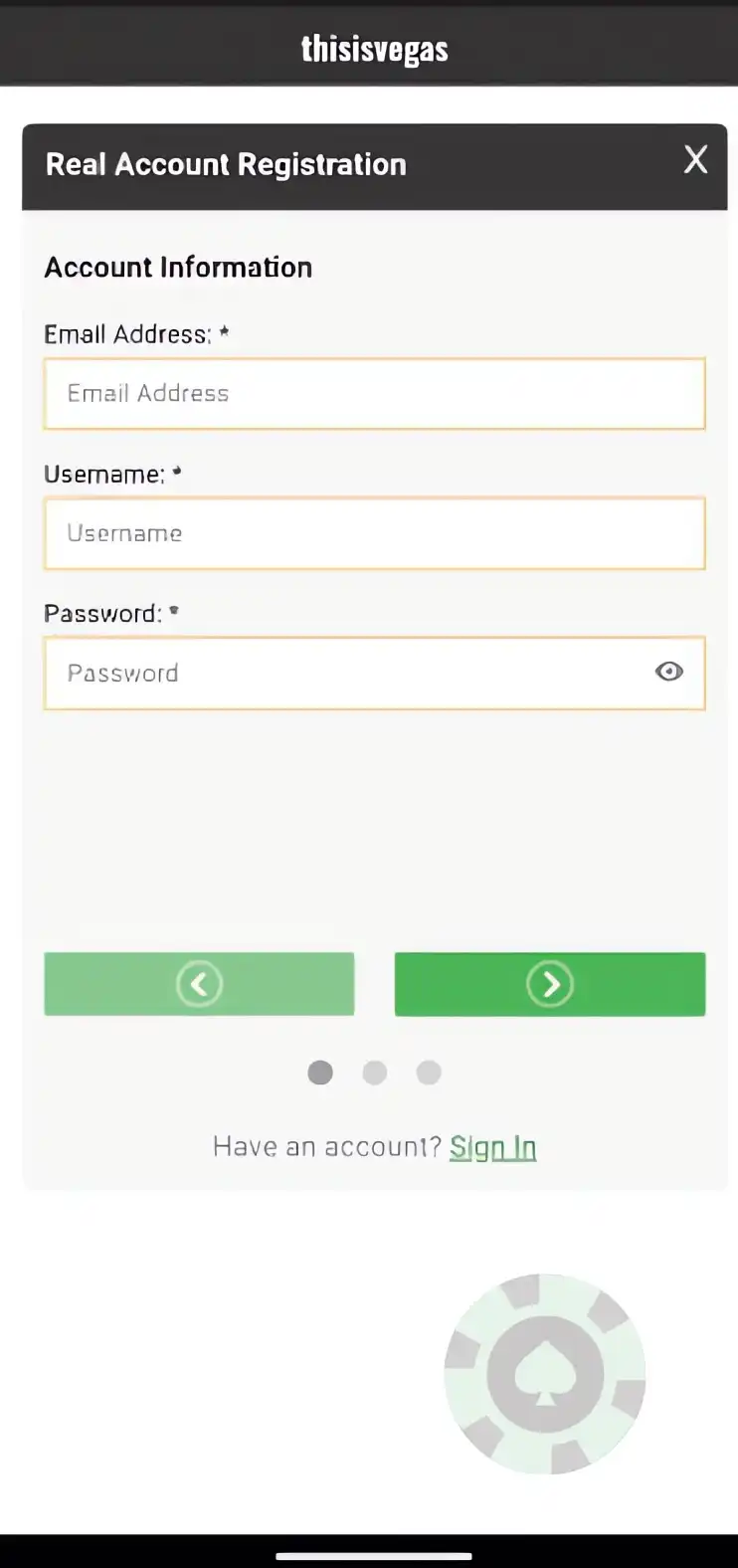Toggle password visibility eye icon
Image resolution: width=738 pixels, height=1568 pixels.
tap(669, 673)
